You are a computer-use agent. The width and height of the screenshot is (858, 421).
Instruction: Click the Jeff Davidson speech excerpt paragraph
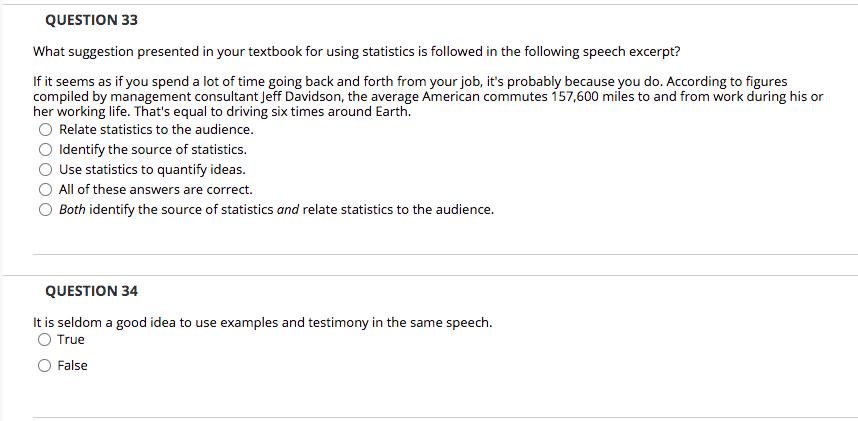click(428, 95)
